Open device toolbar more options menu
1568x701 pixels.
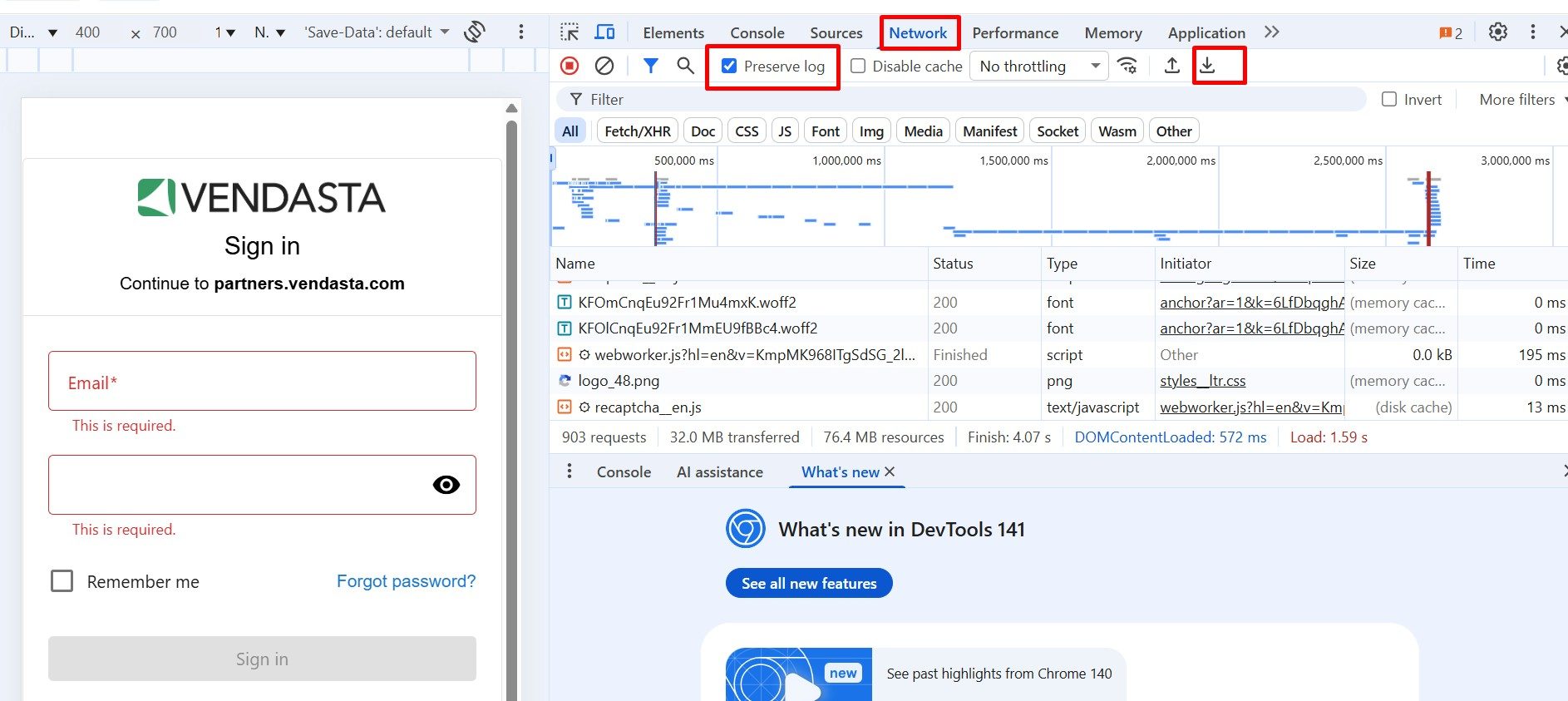point(521,32)
